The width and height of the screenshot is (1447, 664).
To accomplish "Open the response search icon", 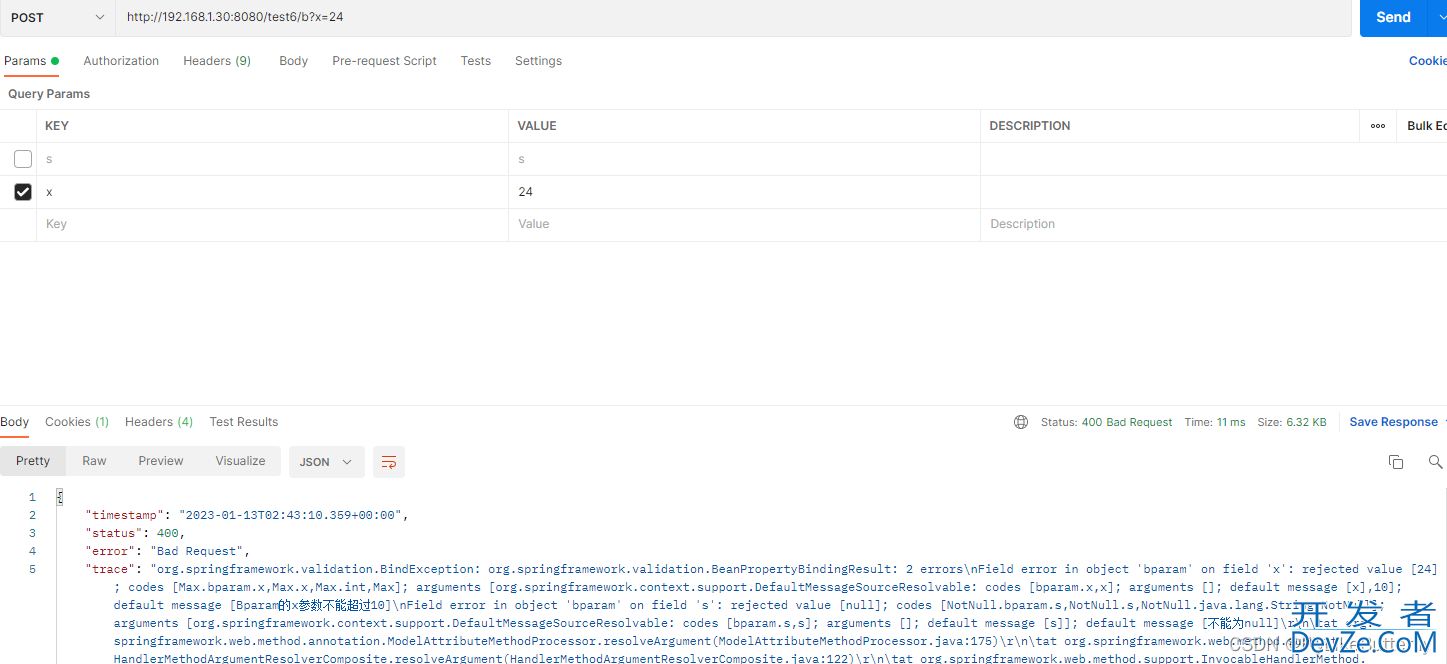I will tap(1436, 462).
